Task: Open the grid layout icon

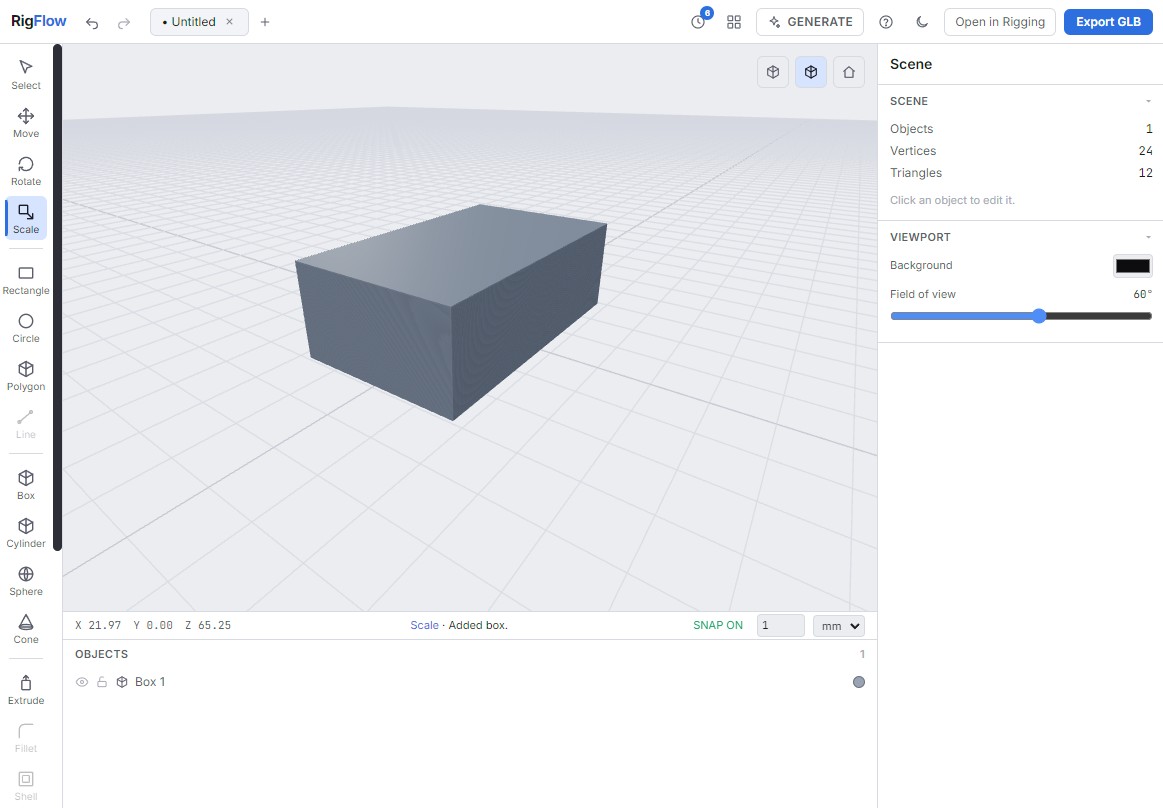Action: [734, 22]
